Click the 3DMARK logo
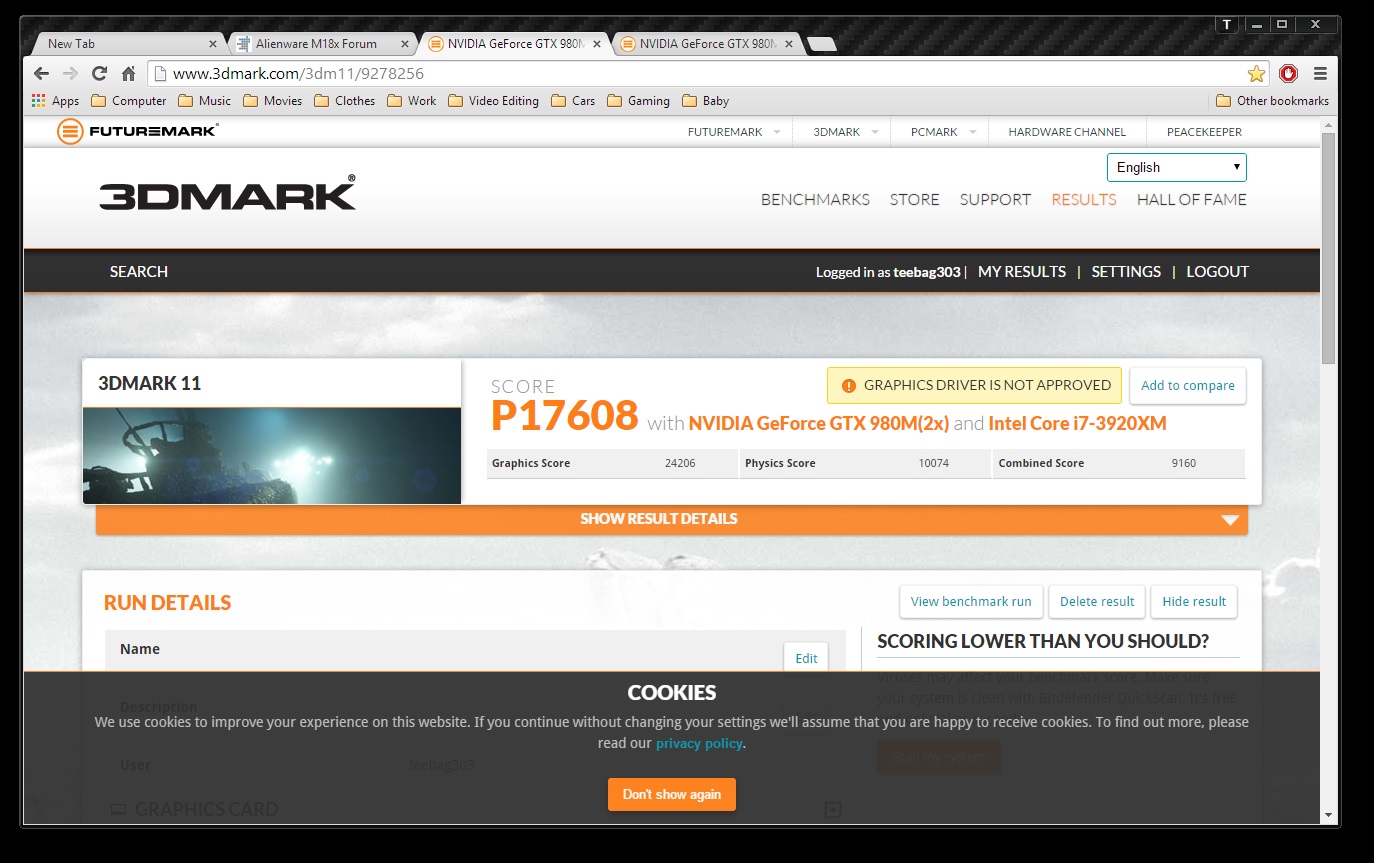This screenshot has width=1374, height=863. point(227,193)
